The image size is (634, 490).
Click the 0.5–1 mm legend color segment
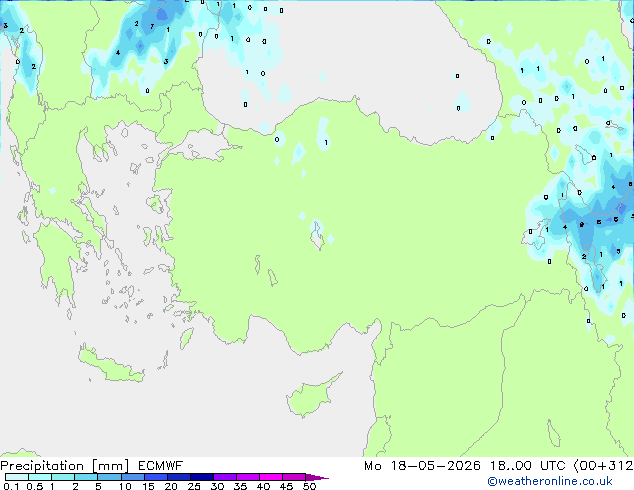[40, 477]
